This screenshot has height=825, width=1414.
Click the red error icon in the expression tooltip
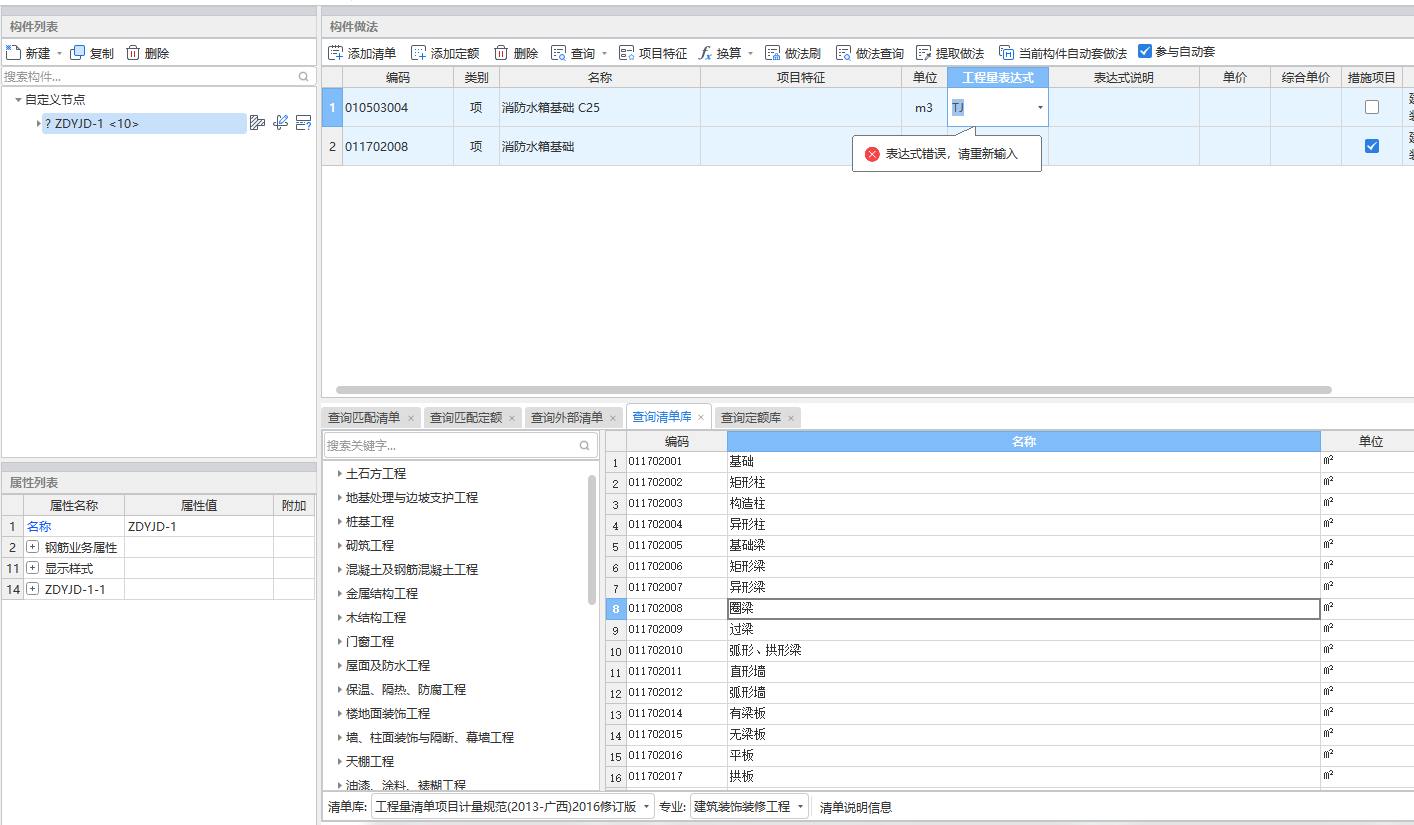click(x=872, y=154)
